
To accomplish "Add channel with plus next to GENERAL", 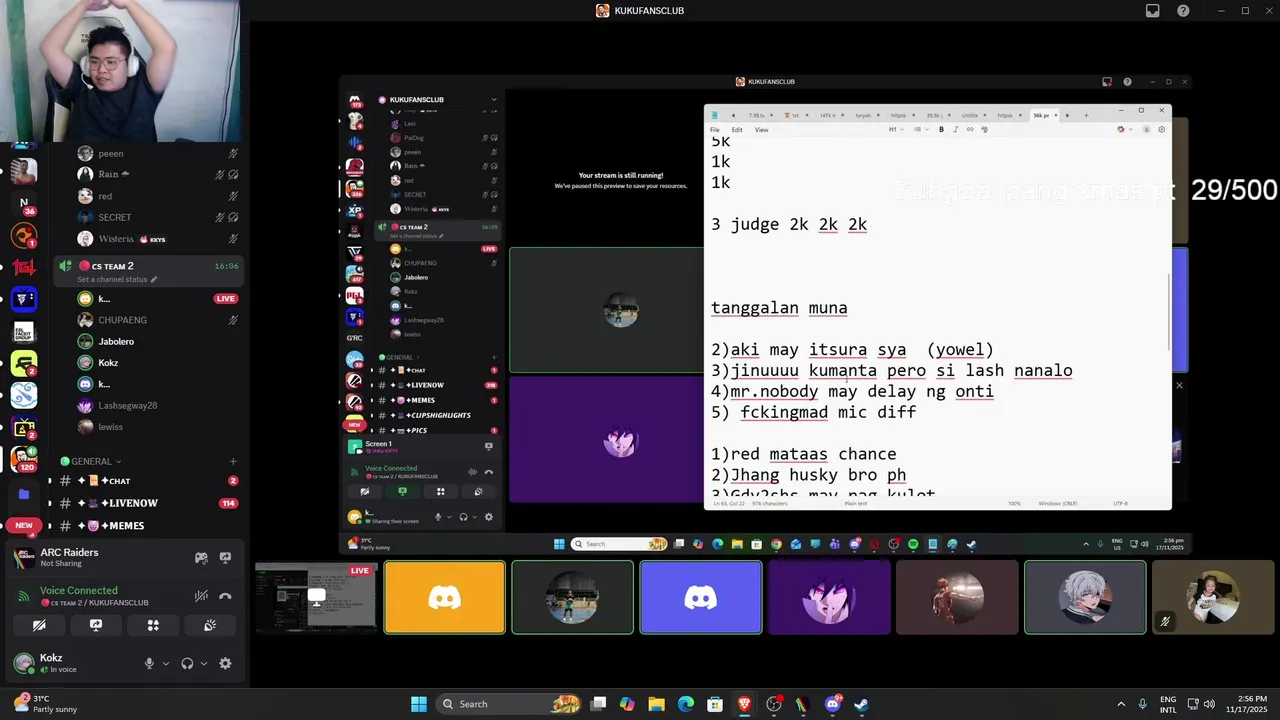I will pyautogui.click(x=233, y=461).
